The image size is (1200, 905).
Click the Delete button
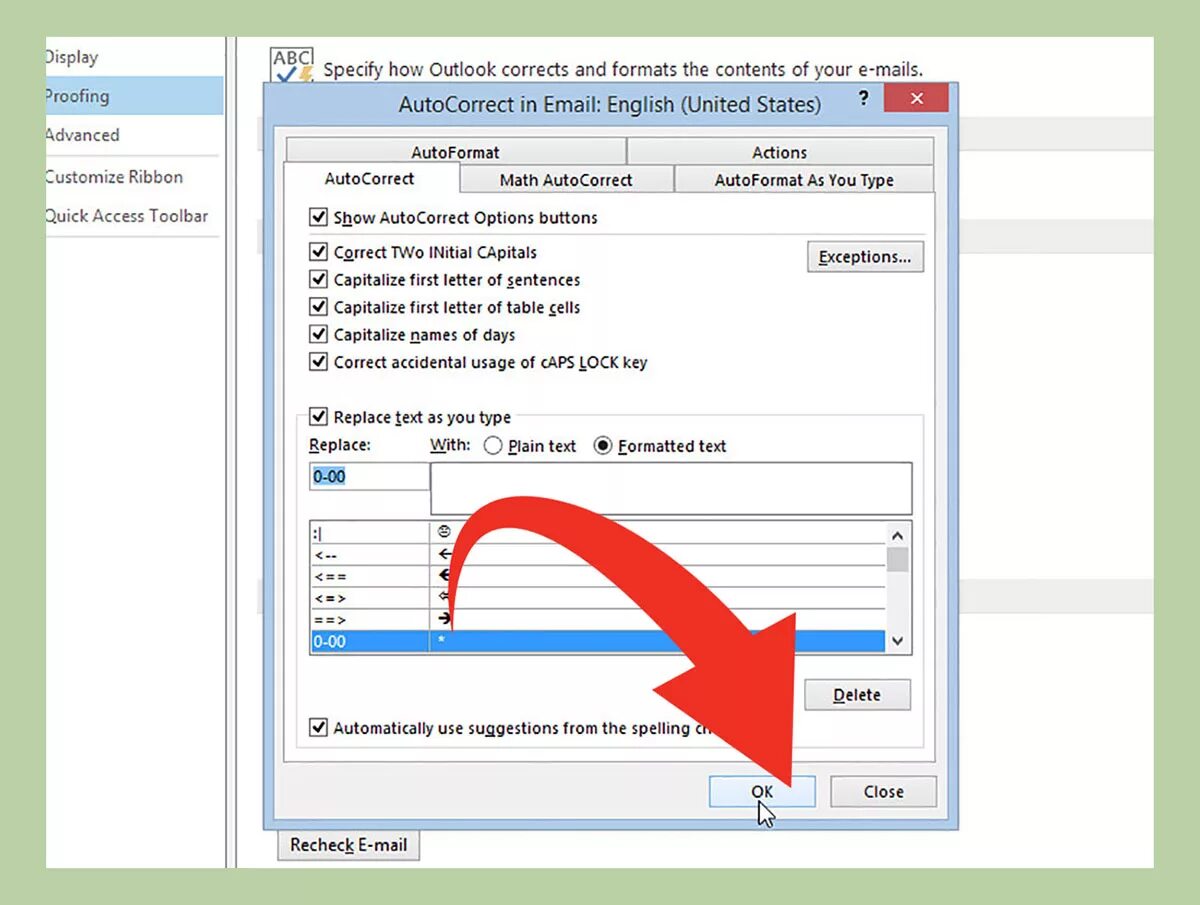click(857, 695)
